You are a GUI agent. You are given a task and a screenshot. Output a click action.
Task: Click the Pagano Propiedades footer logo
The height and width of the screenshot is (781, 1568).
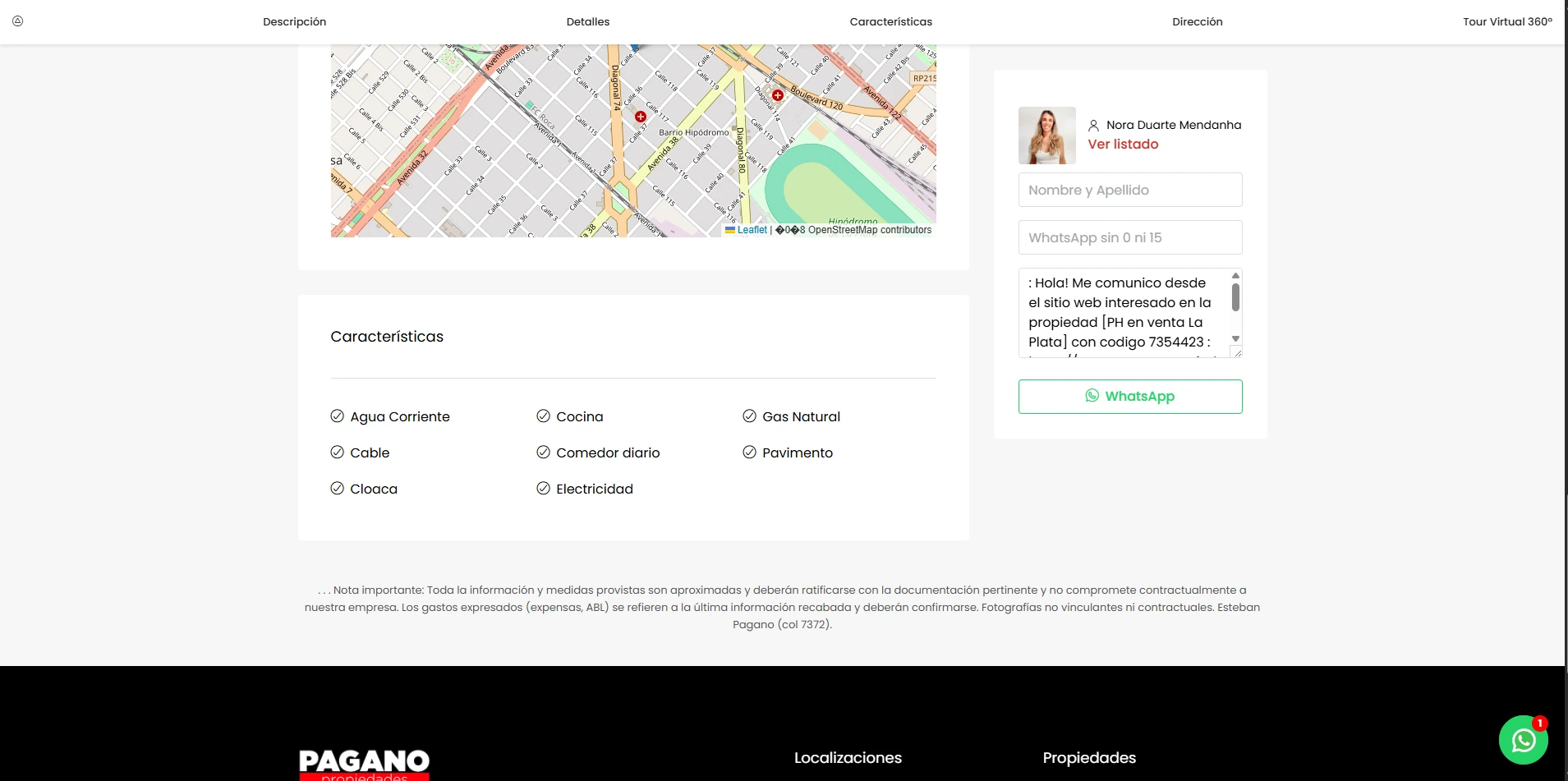tap(364, 765)
